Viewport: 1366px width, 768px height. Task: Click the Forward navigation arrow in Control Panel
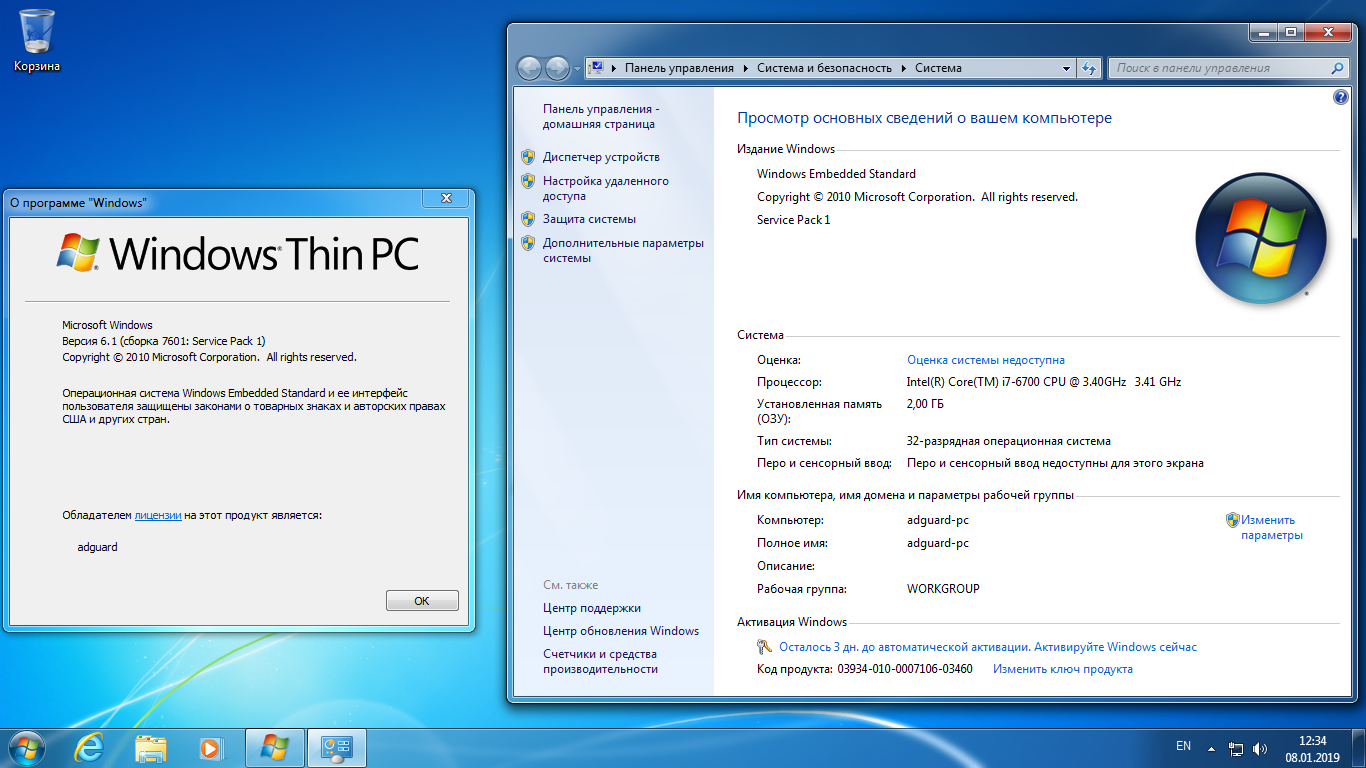[557, 68]
